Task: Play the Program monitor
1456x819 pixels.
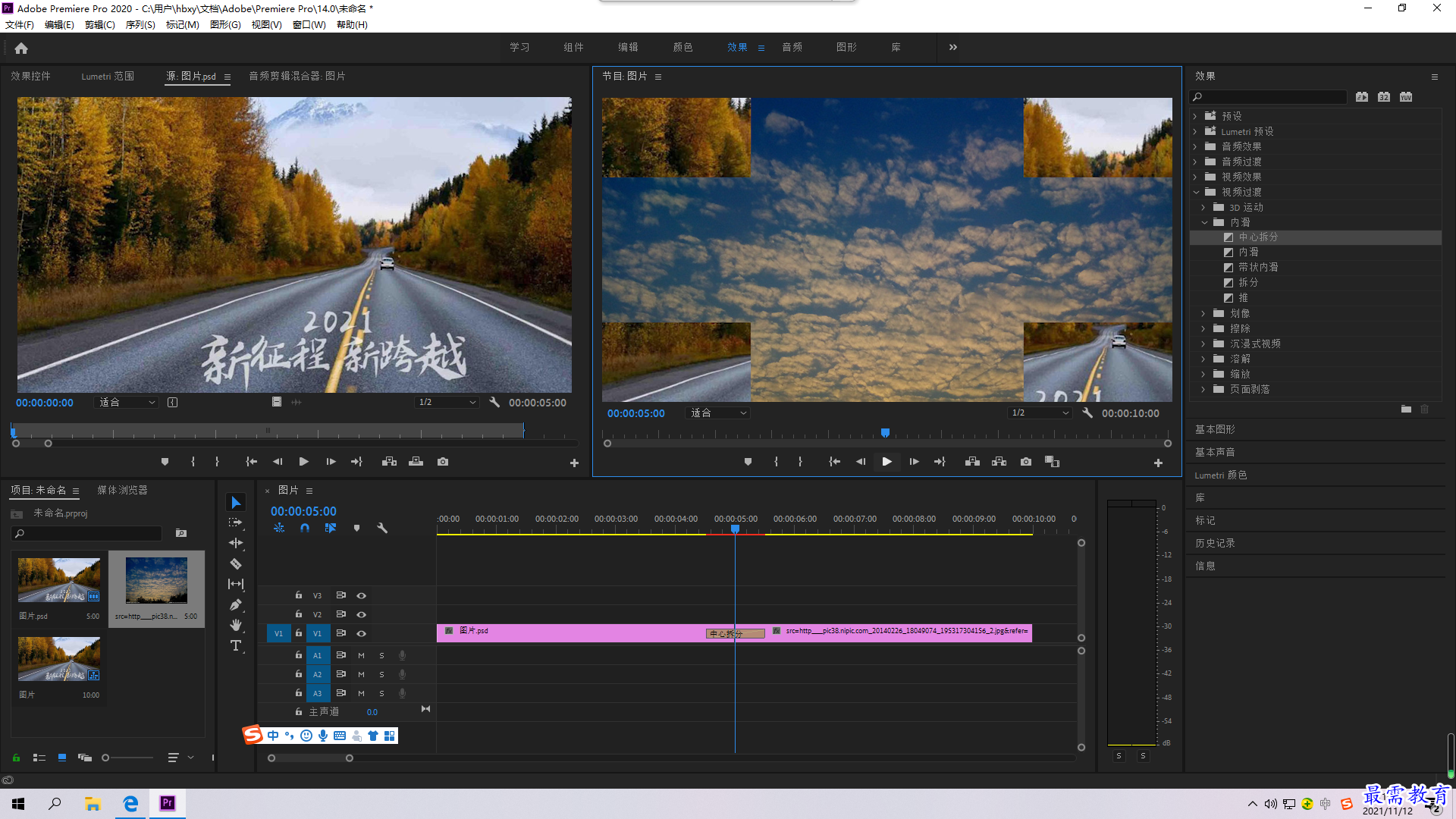Action: [886, 461]
